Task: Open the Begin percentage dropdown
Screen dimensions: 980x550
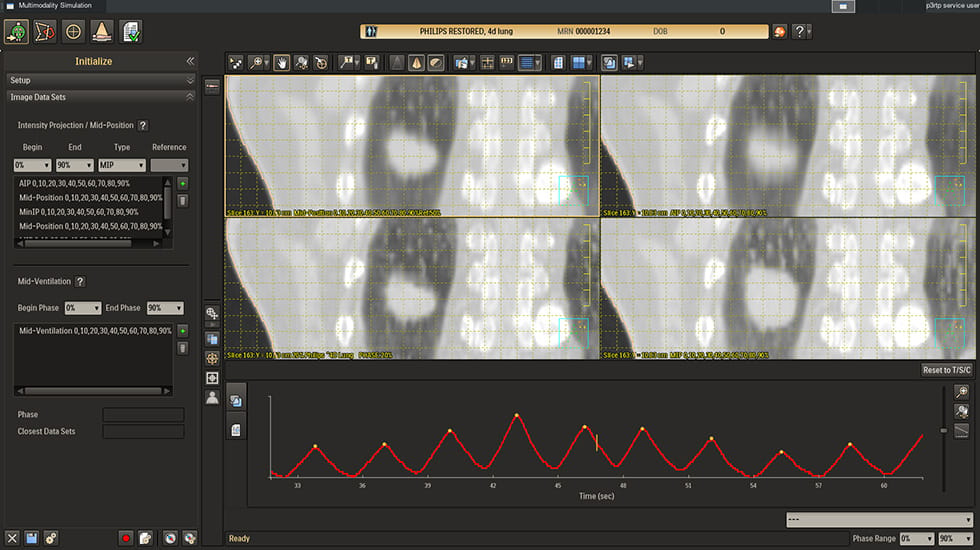Action: pos(32,165)
